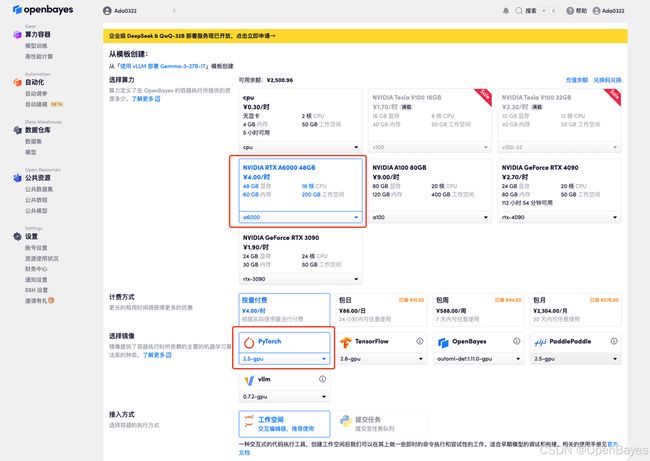
Task: Select the NVIDIA GeForce RTX 3090 card
Action: pos(300,257)
